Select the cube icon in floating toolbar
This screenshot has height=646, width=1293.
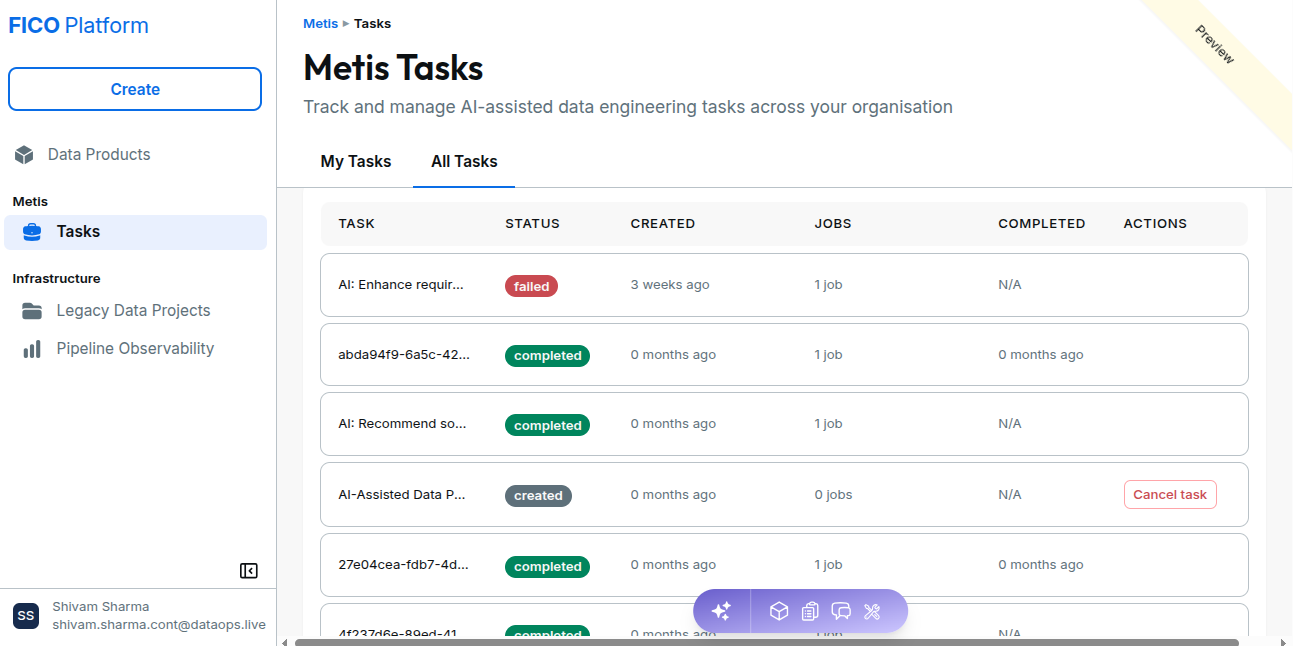coord(779,611)
